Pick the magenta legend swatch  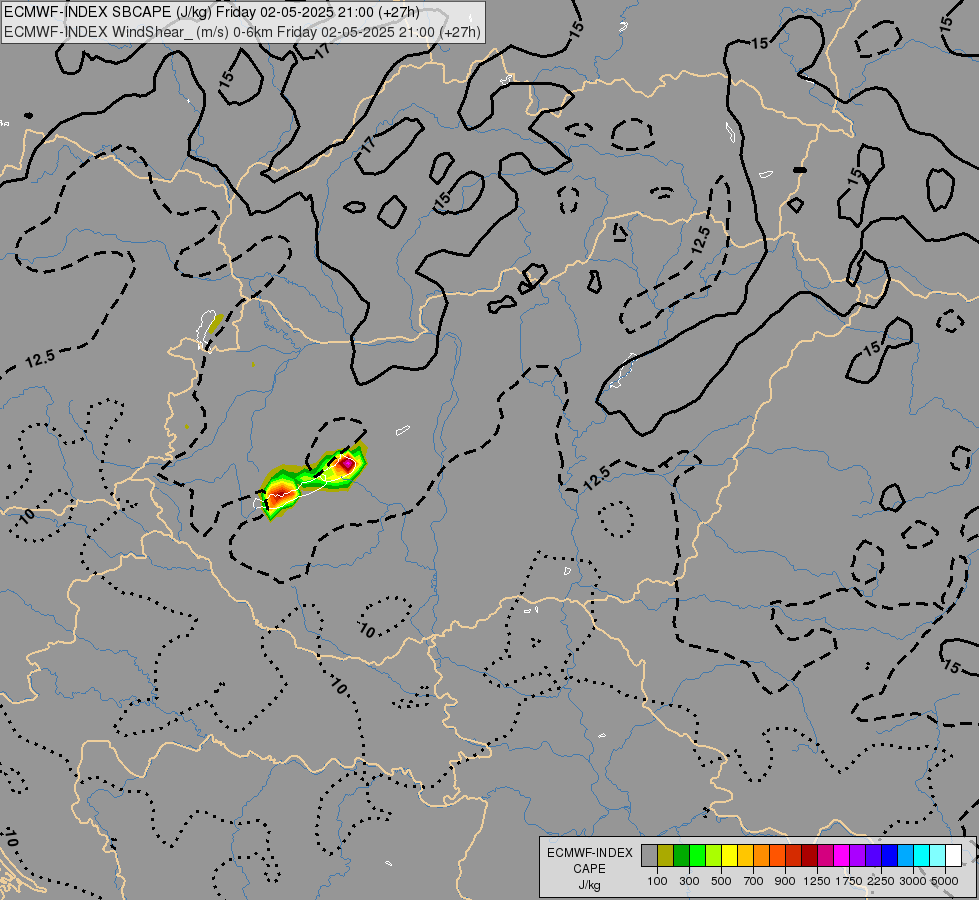(842, 856)
